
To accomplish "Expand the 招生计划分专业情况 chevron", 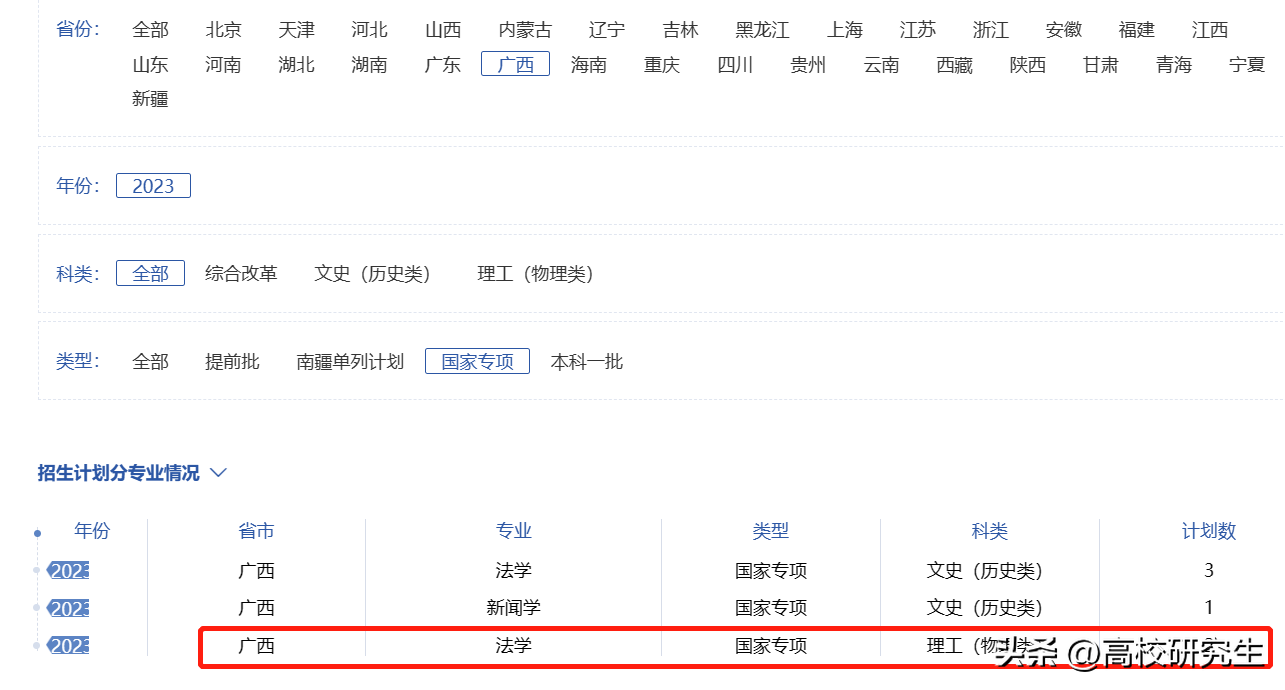I will (218, 473).
